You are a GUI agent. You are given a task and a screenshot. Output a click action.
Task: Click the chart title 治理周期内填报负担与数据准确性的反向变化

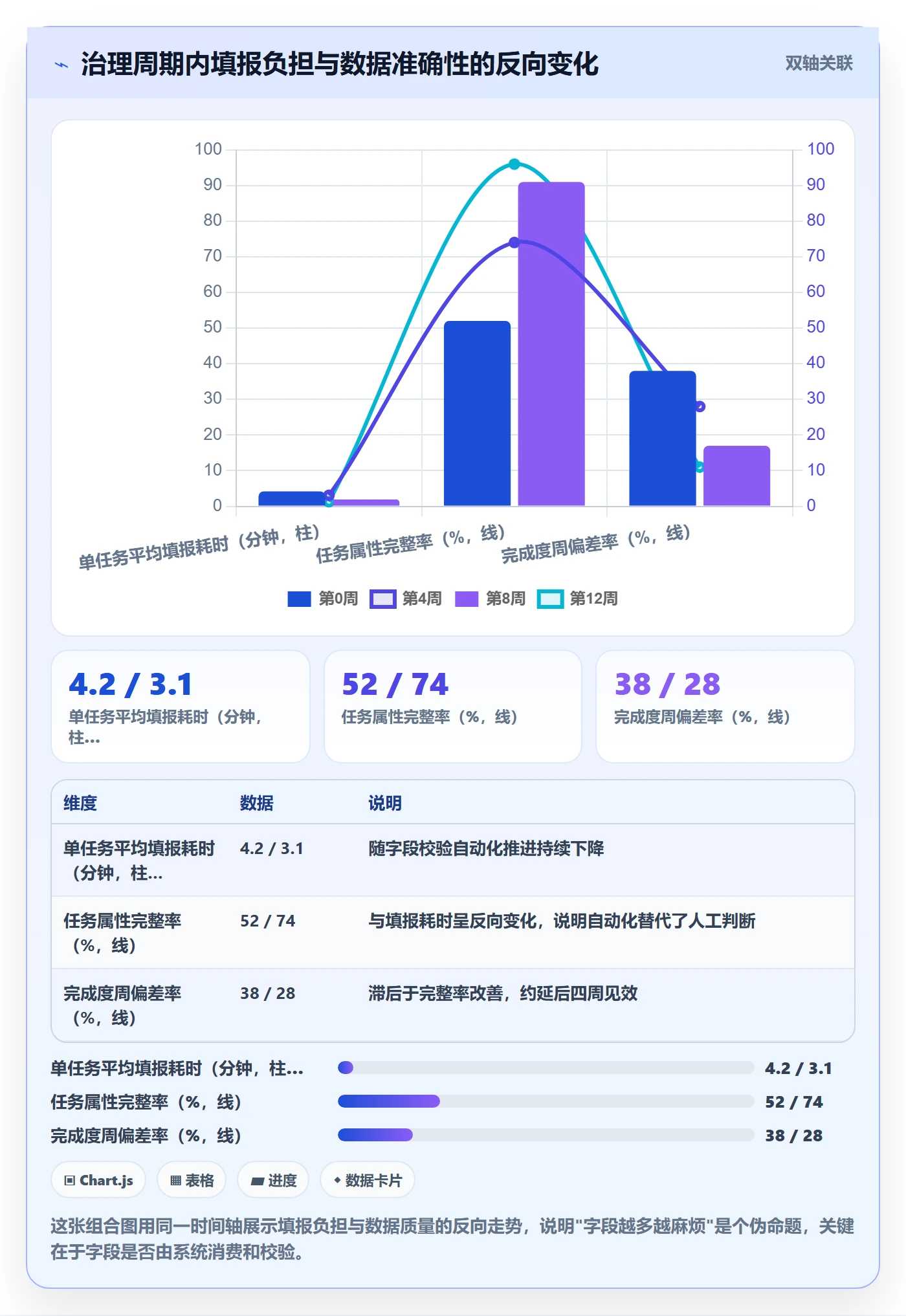coord(340,64)
